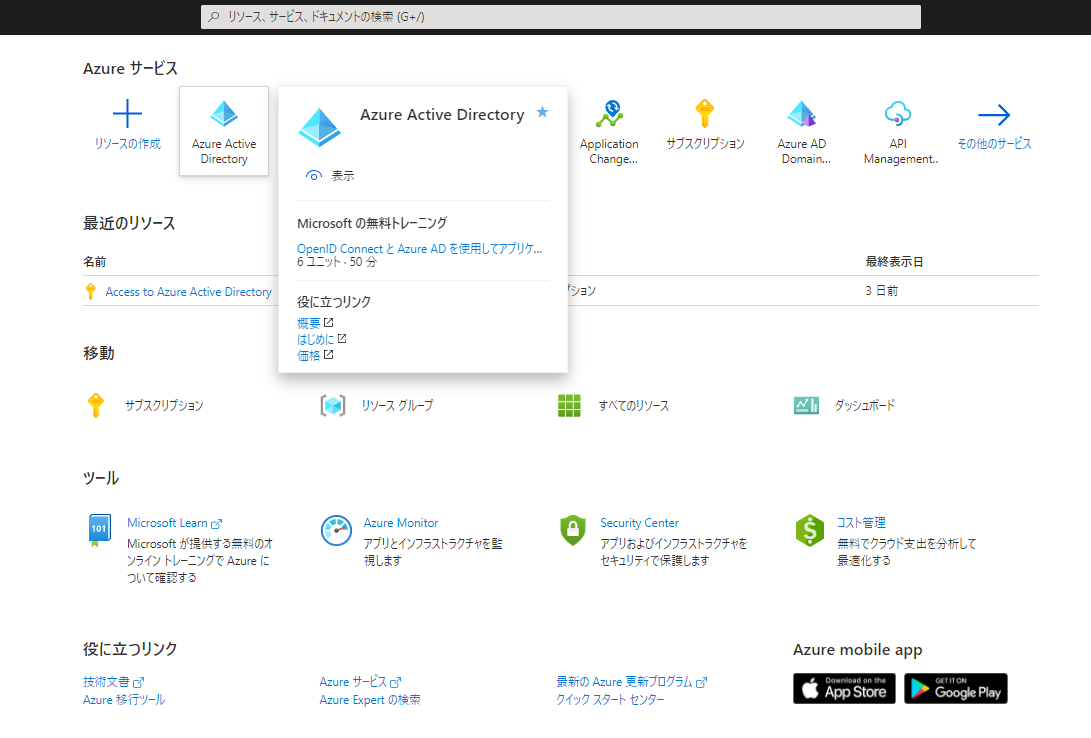Open the Application Change Analysis service icon
The width and height of the screenshot is (1091, 738).
pos(610,114)
